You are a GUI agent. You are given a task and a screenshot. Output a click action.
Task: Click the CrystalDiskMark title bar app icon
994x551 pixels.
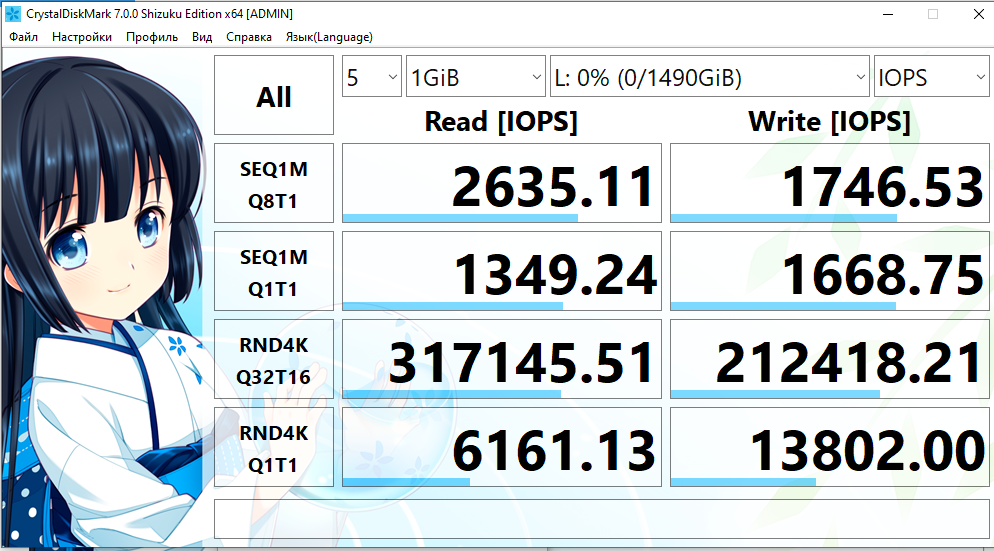[13, 13]
